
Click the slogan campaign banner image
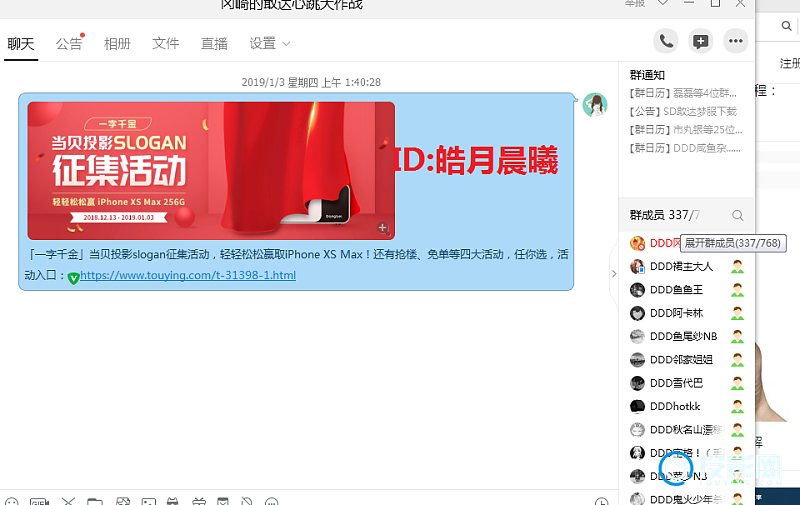[x=211, y=169]
